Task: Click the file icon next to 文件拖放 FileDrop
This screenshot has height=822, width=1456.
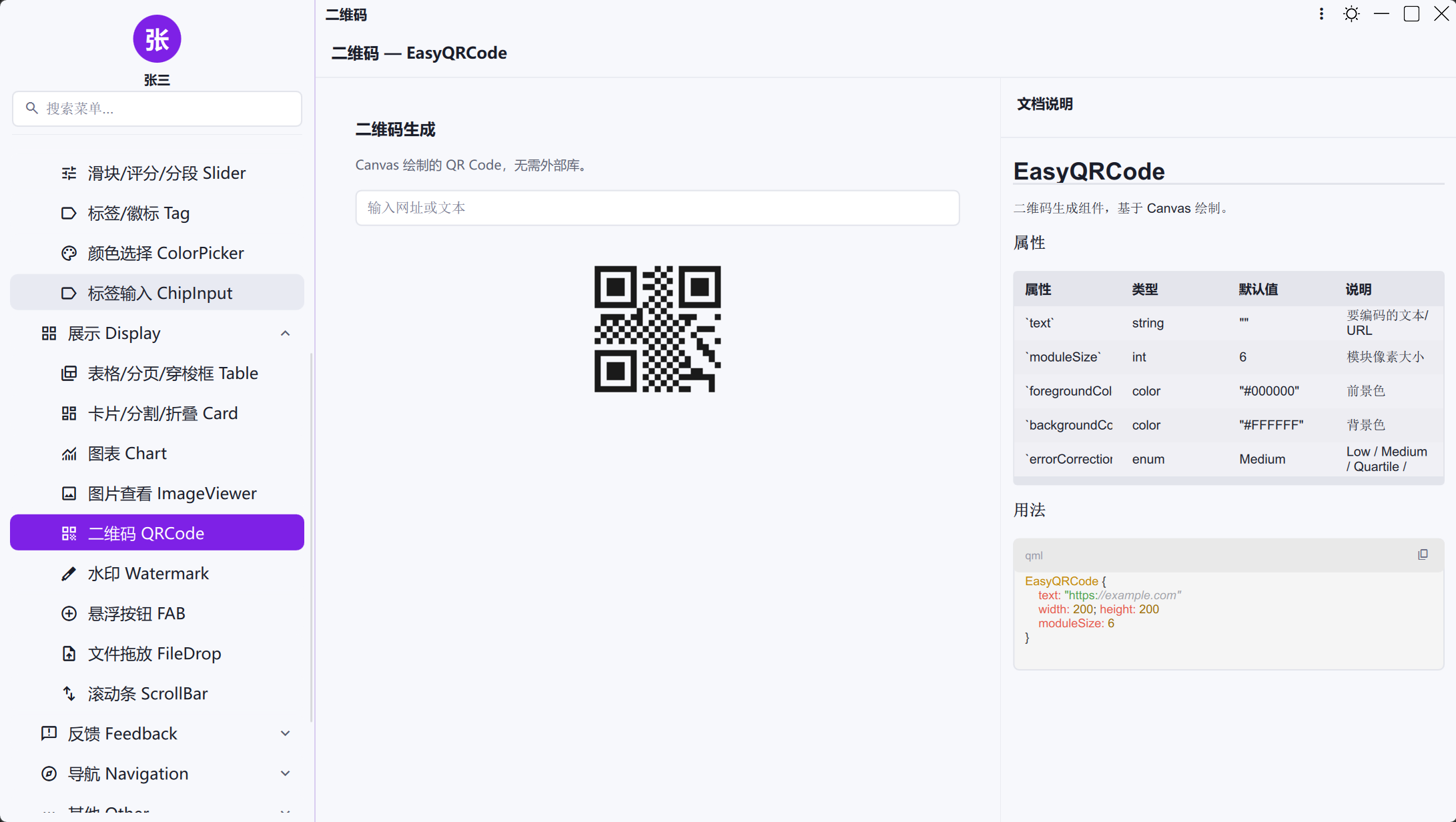Action: (x=69, y=654)
